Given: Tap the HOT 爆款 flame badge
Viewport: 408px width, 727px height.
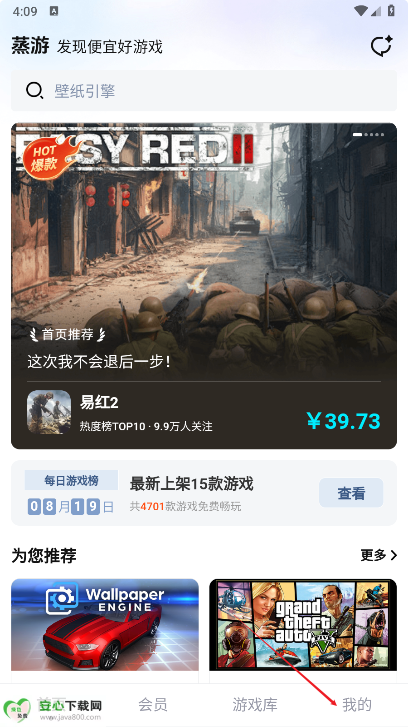Looking at the screenshot, I should (x=50, y=158).
